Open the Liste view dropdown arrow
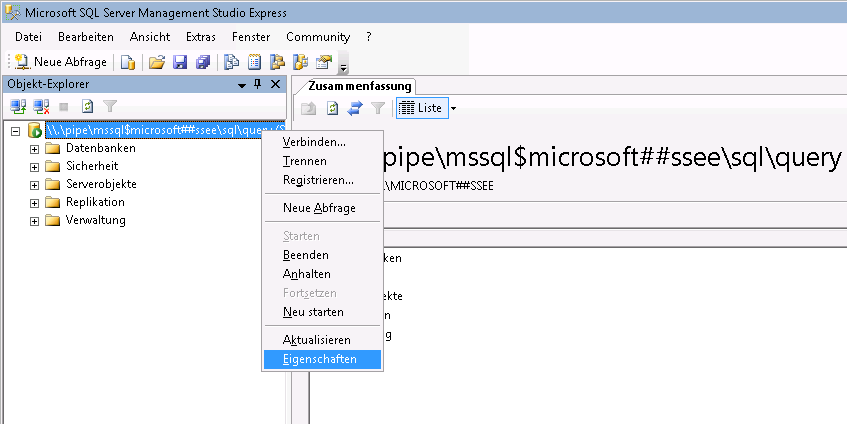The image size is (847, 424). 453,109
